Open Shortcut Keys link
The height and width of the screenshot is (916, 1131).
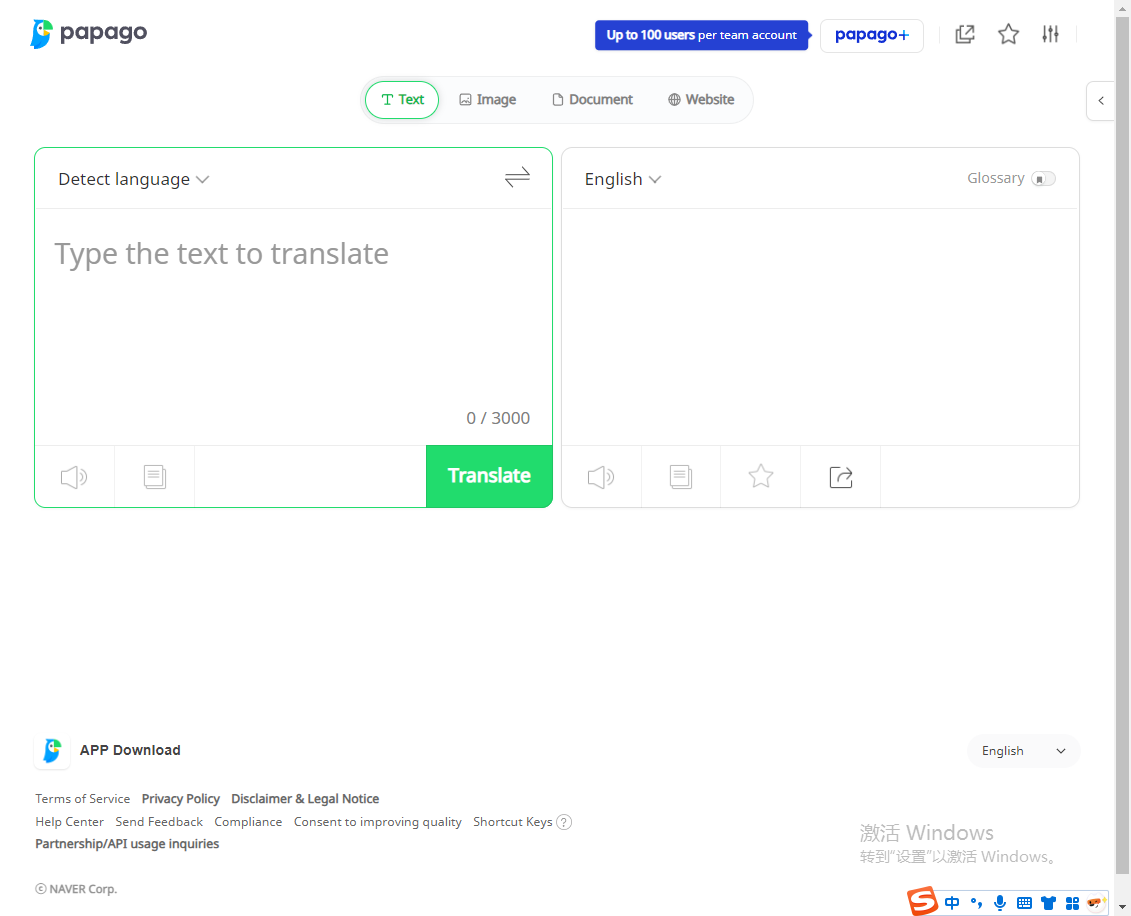tap(513, 822)
